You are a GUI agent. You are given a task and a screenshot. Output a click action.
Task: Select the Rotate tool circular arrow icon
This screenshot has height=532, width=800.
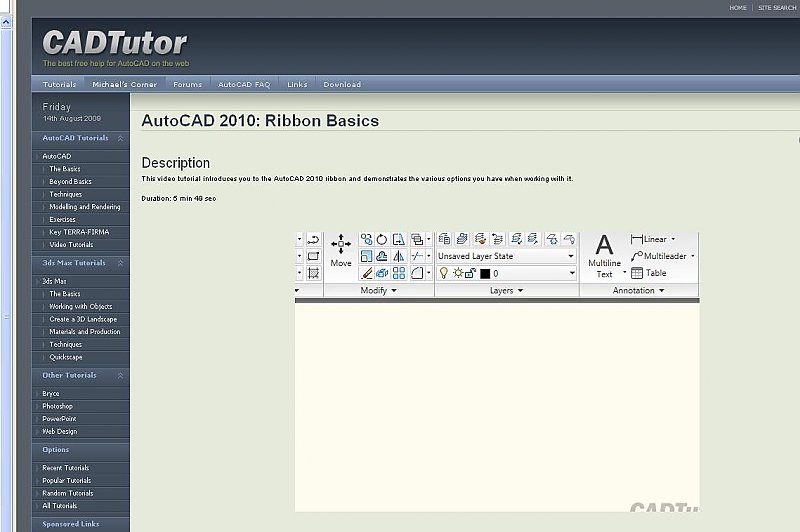[x=382, y=239]
